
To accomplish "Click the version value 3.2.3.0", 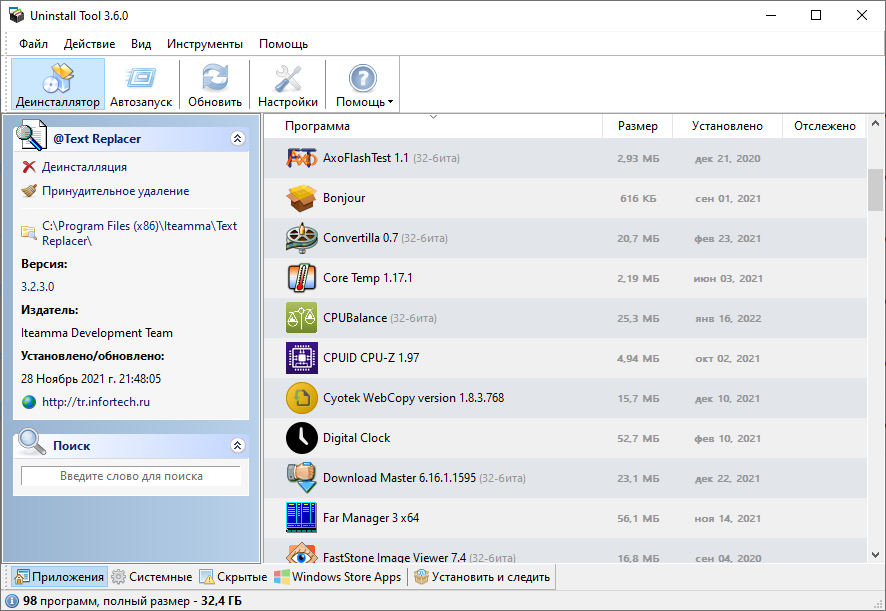I will pyautogui.click(x=38, y=287).
